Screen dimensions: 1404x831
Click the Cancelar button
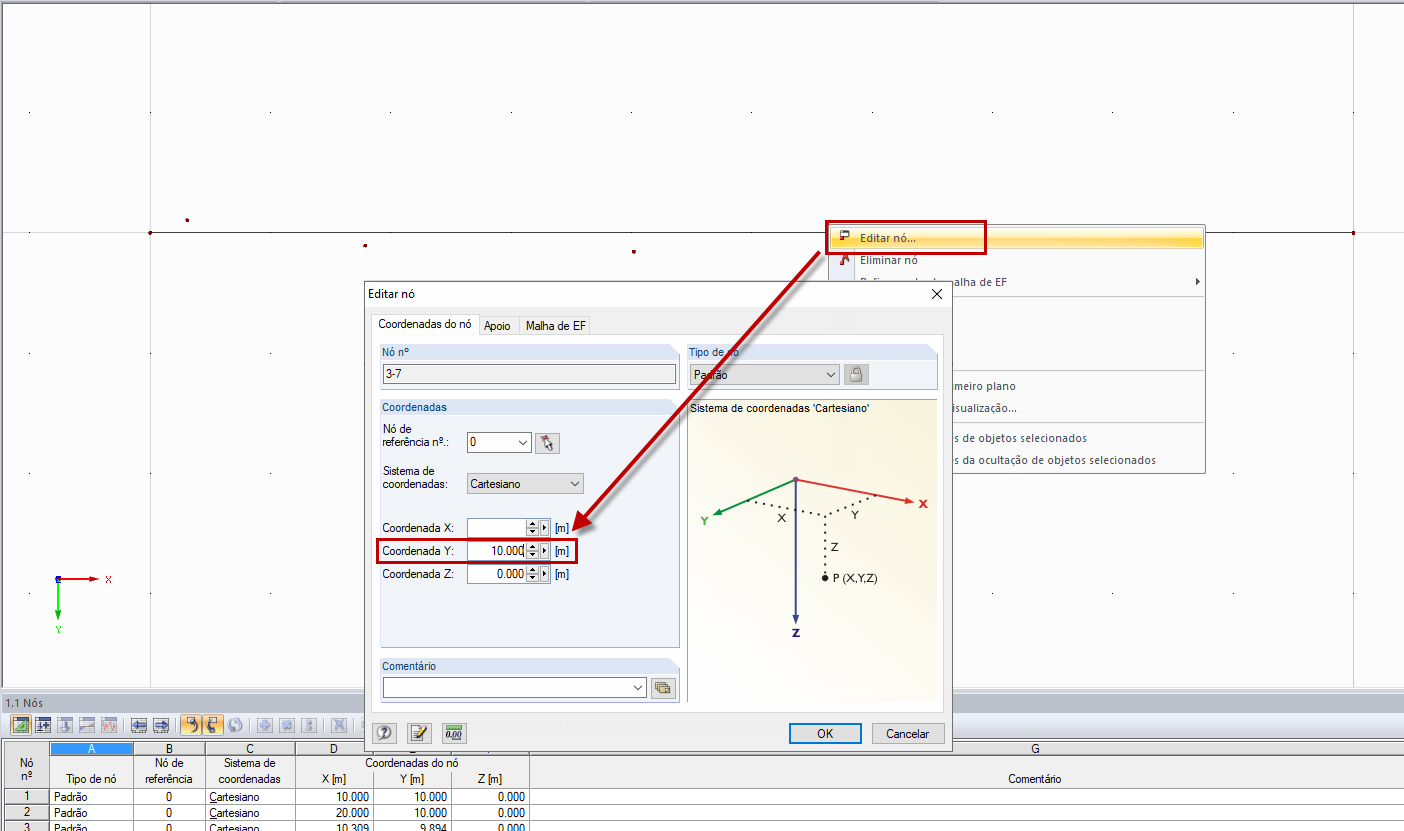(x=908, y=733)
